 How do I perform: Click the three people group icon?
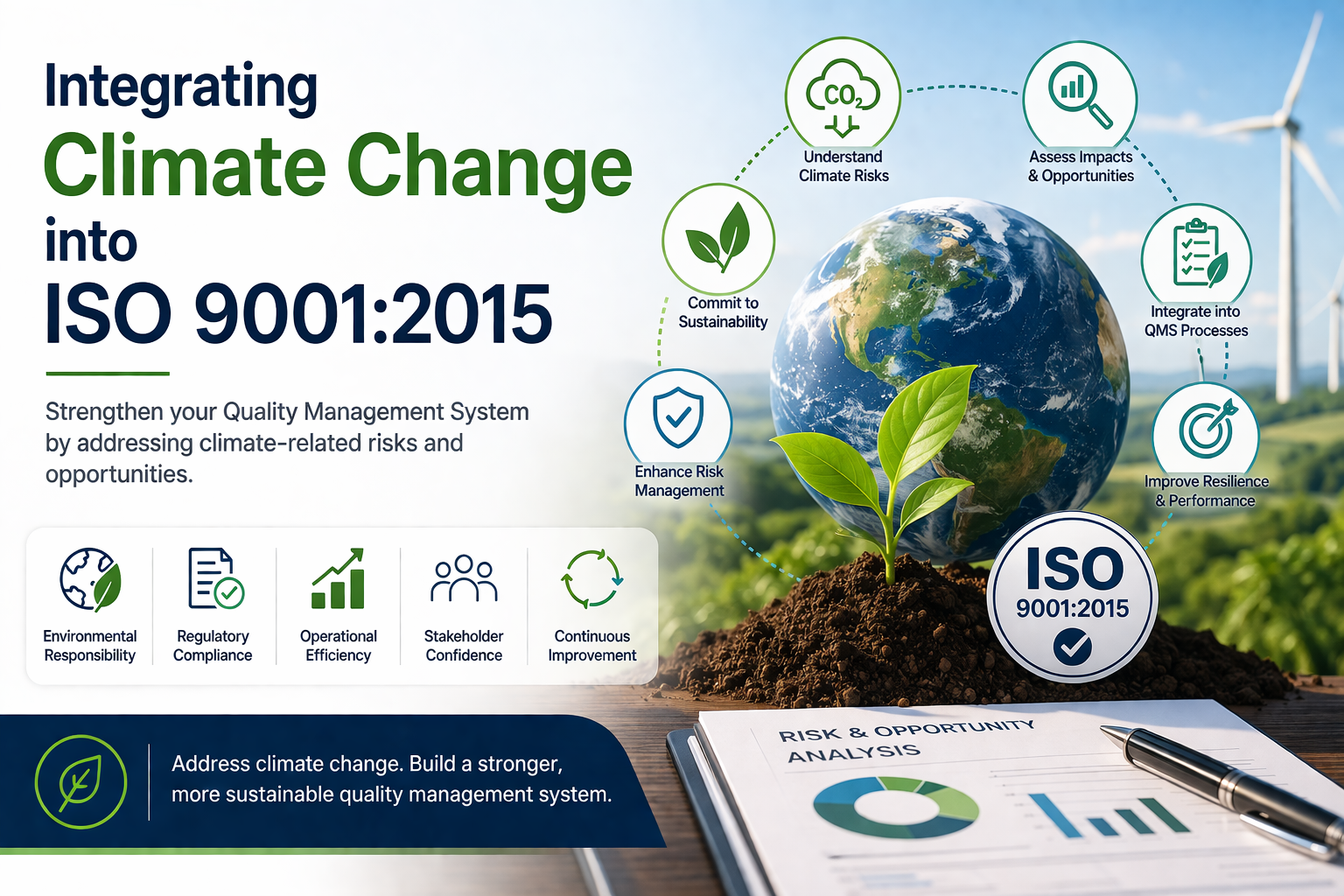tap(464, 578)
